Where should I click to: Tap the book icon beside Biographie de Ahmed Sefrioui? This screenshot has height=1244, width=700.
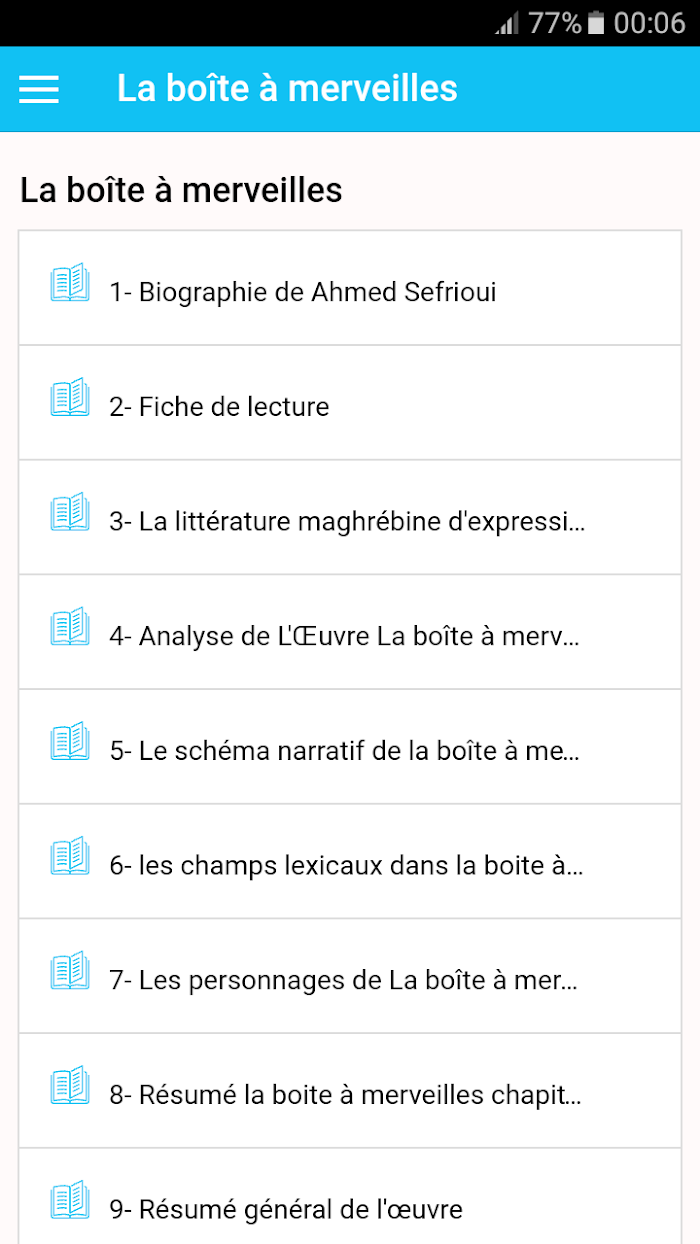pyautogui.click(x=70, y=283)
